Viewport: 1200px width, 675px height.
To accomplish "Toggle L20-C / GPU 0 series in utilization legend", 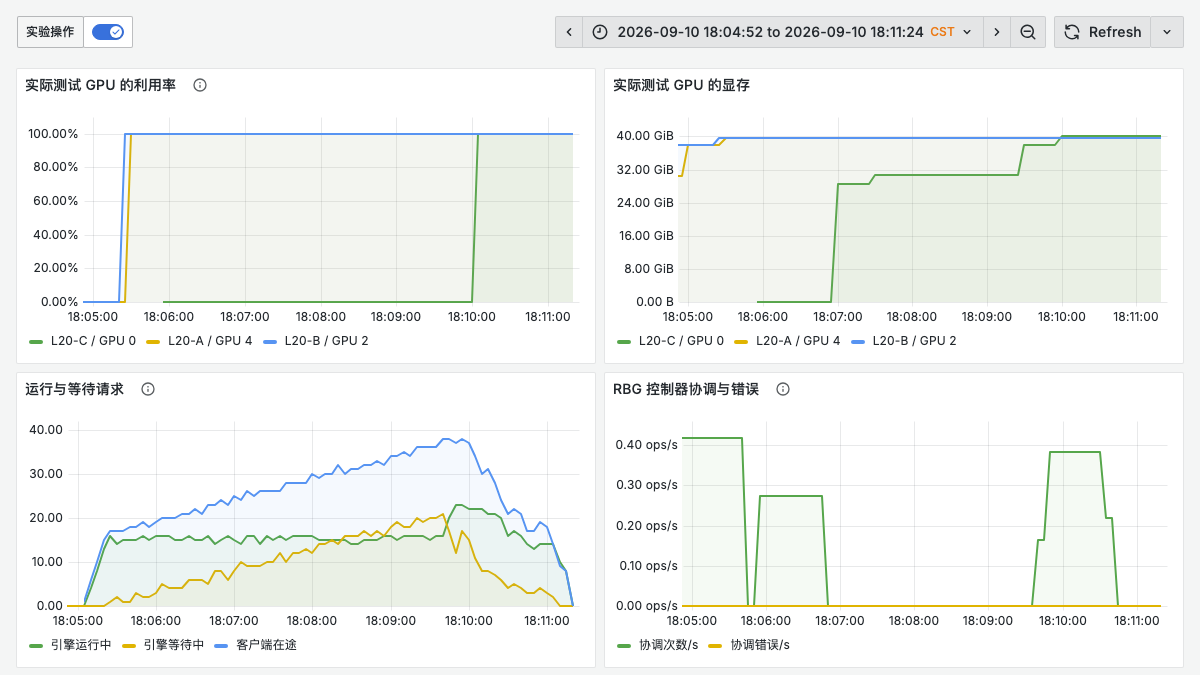I will (x=93, y=341).
